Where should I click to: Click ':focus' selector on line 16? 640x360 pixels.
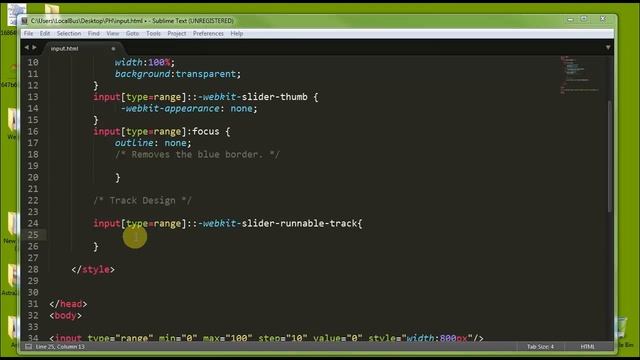point(203,131)
